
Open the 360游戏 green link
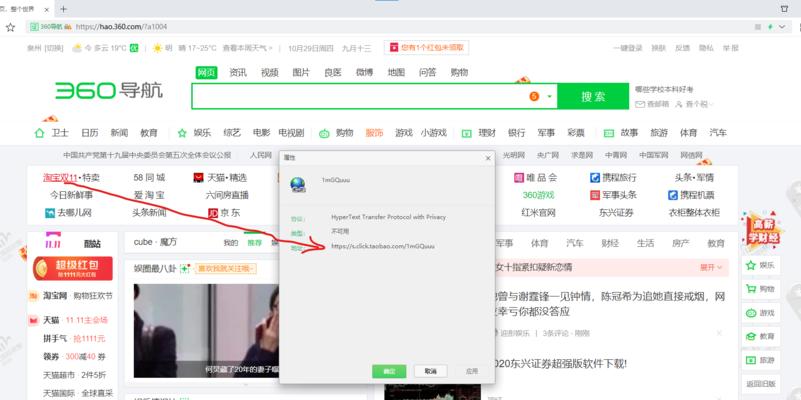tap(538, 195)
